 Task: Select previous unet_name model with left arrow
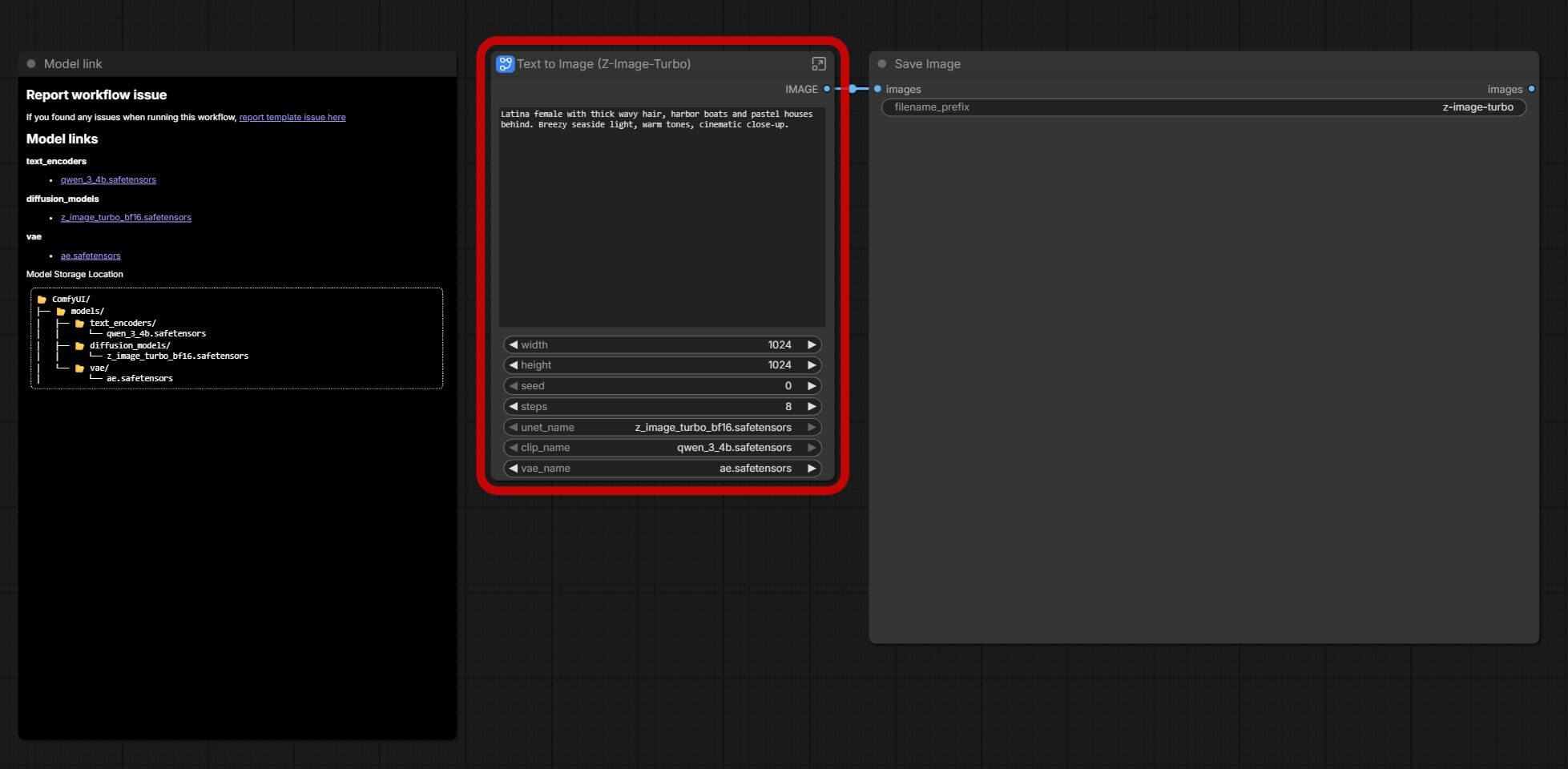[513, 427]
